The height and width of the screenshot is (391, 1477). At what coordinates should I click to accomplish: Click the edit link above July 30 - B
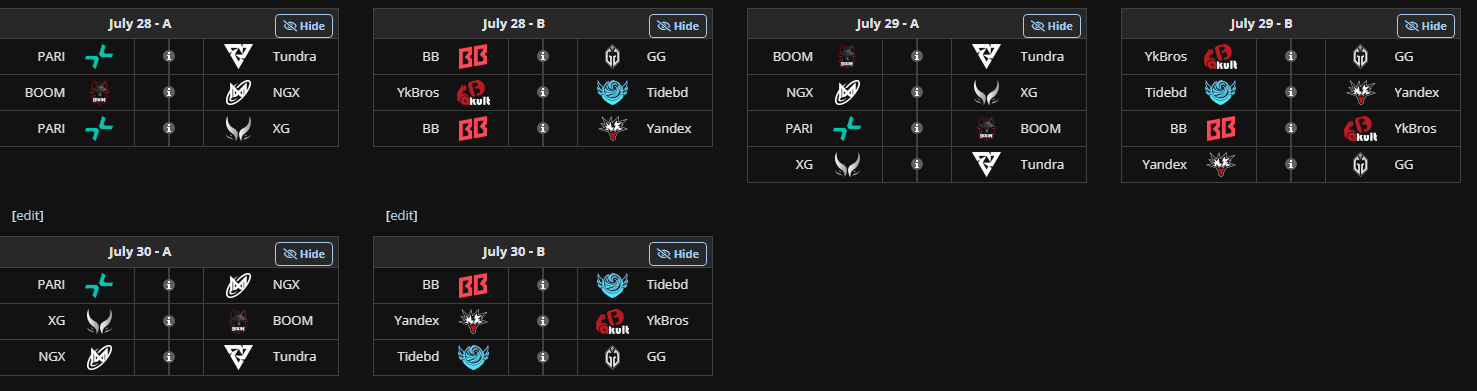pyautogui.click(x=401, y=215)
